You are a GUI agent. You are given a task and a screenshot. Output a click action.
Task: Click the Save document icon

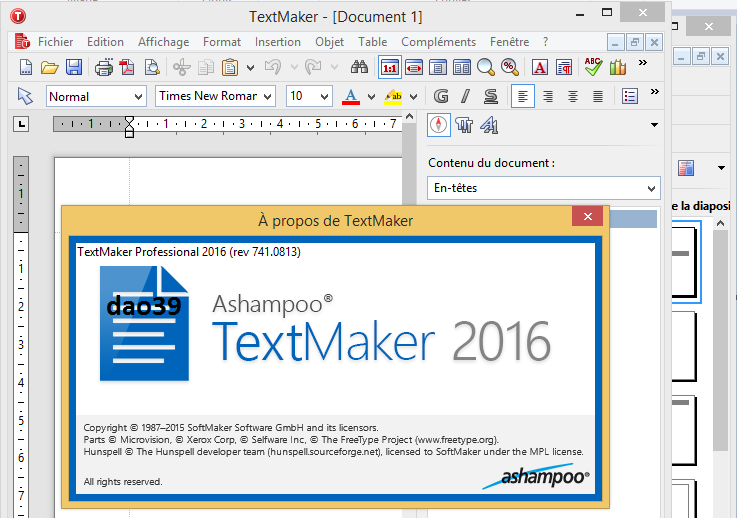pyautogui.click(x=73, y=68)
